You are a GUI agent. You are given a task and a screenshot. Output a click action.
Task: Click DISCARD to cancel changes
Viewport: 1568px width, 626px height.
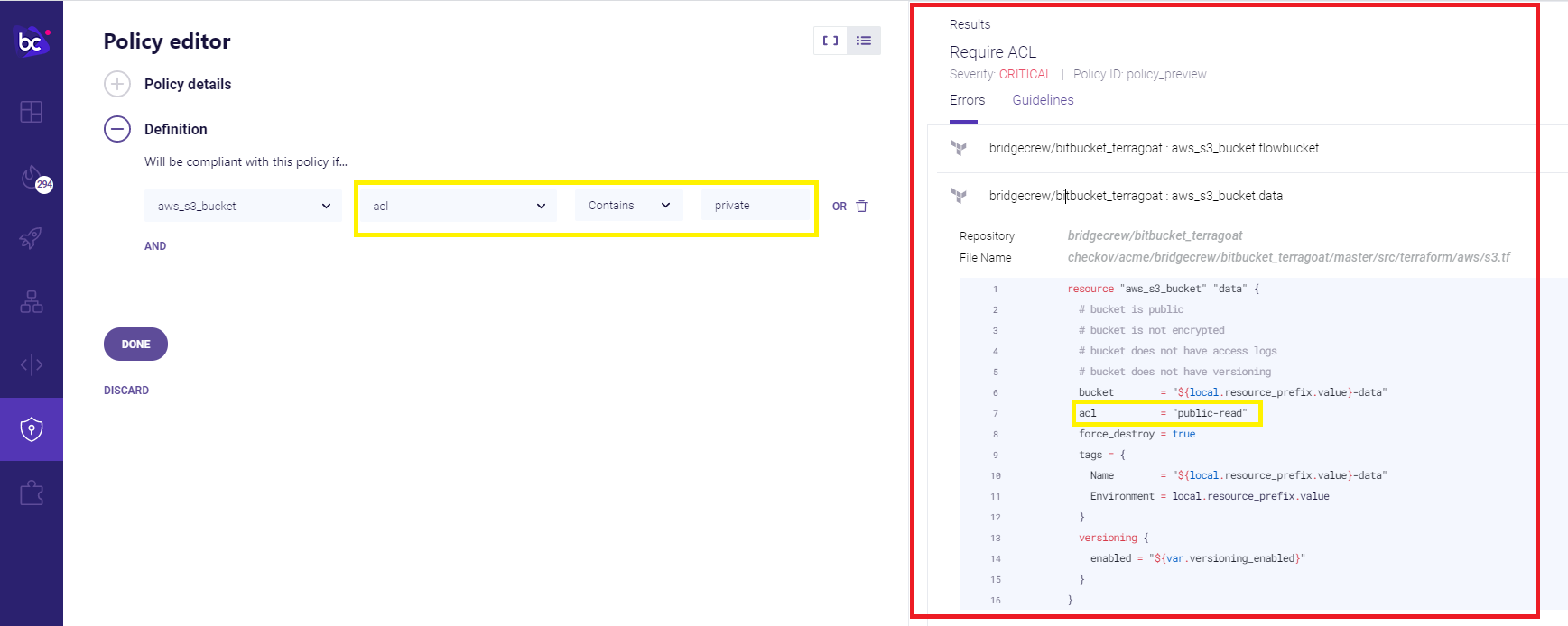pos(126,391)
